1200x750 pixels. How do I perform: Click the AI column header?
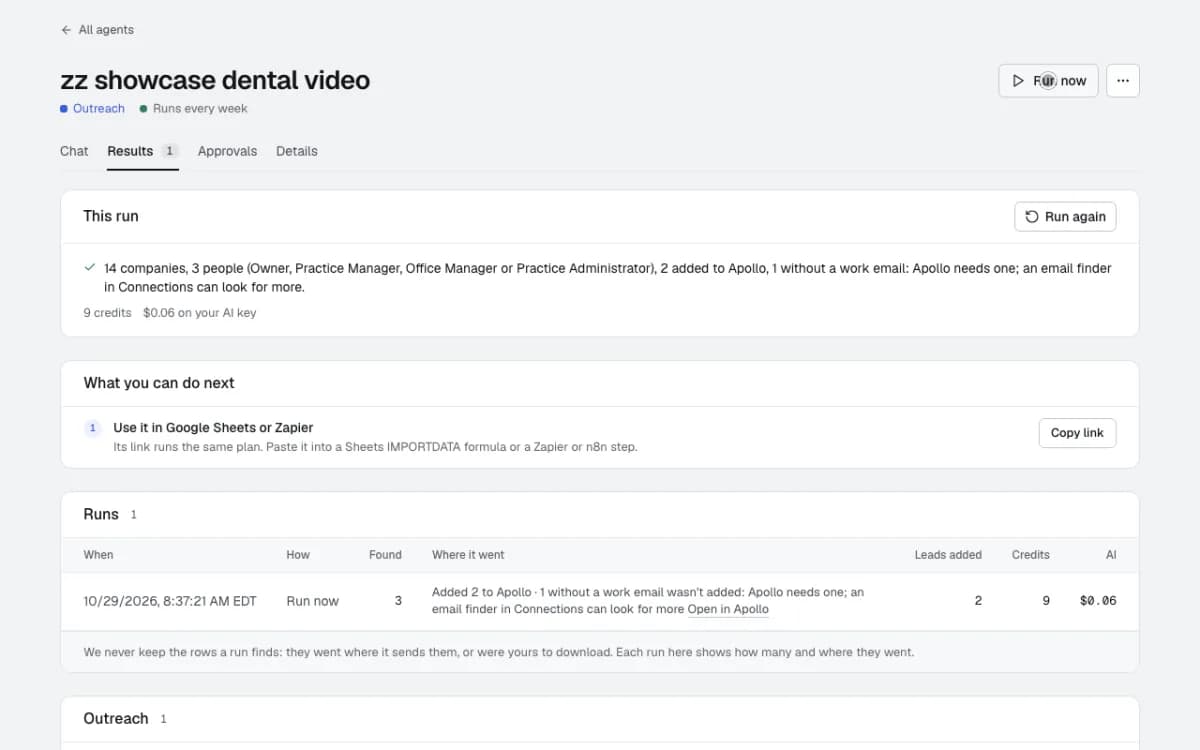[1111, 555]
